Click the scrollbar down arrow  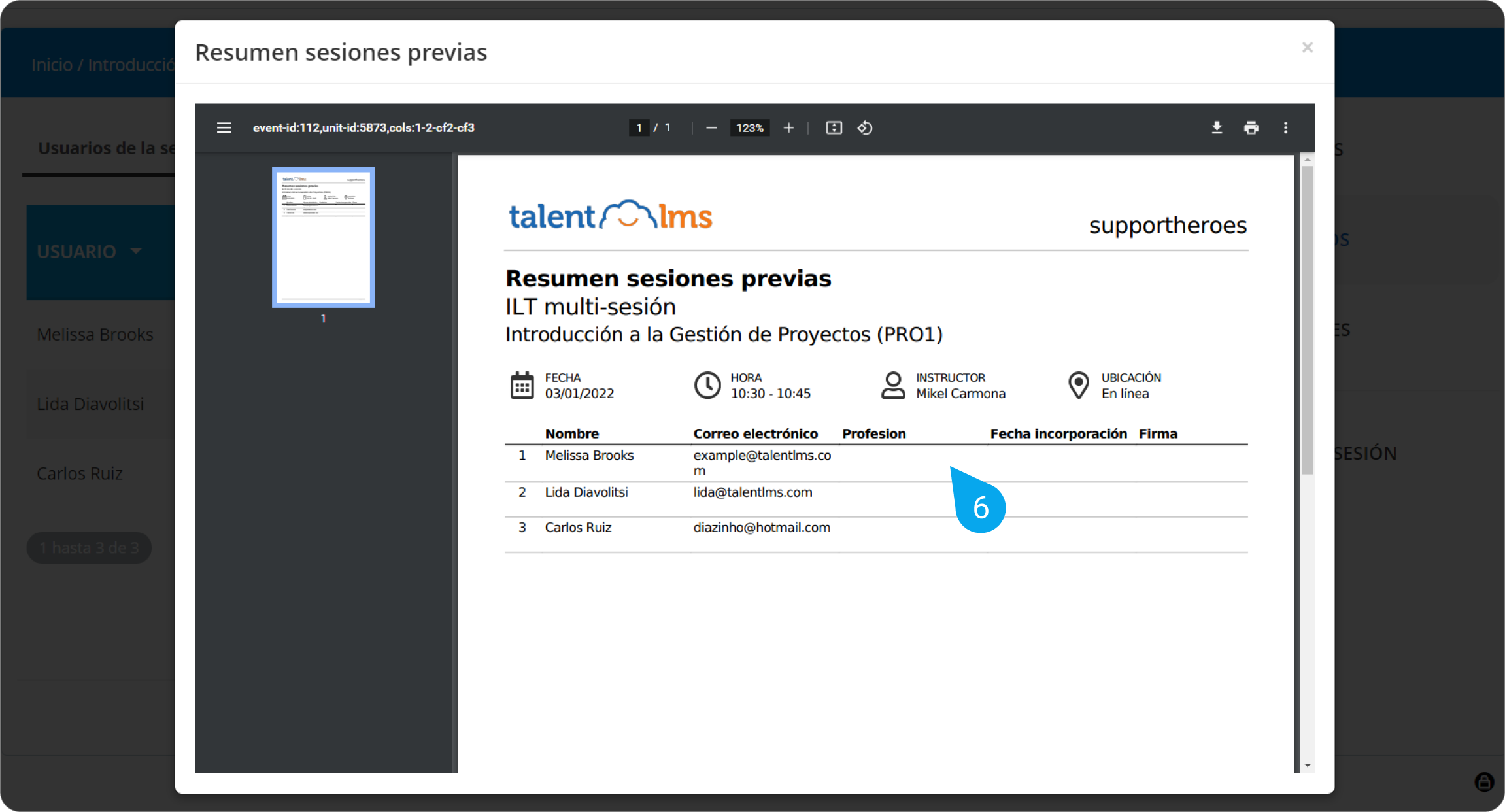click(x=1307, y=765)
